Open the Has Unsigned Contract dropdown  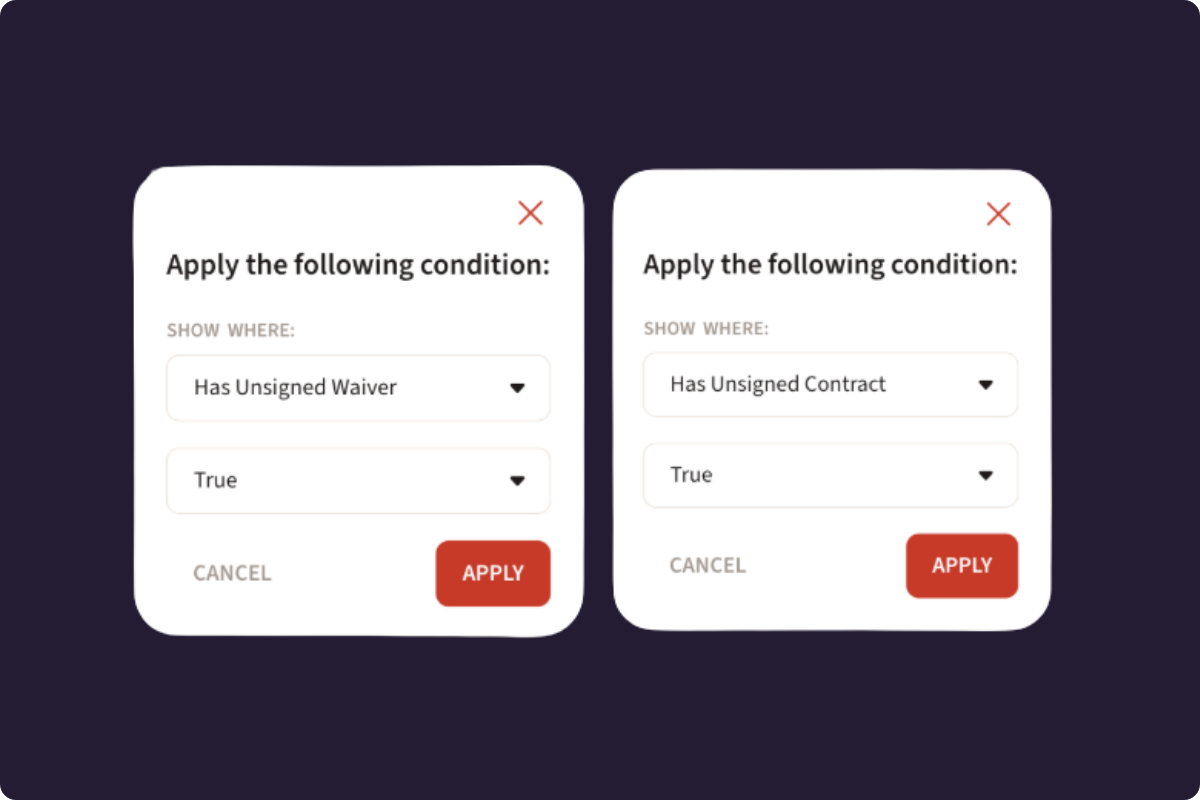point(830,385)
